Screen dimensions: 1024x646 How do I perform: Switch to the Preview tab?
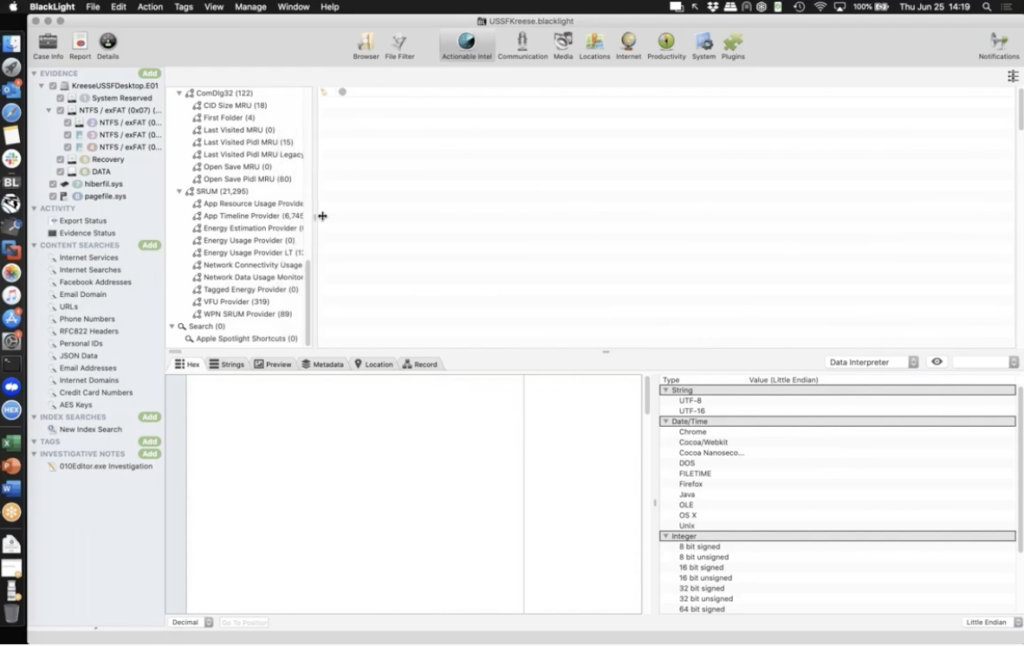click(272, 364)
